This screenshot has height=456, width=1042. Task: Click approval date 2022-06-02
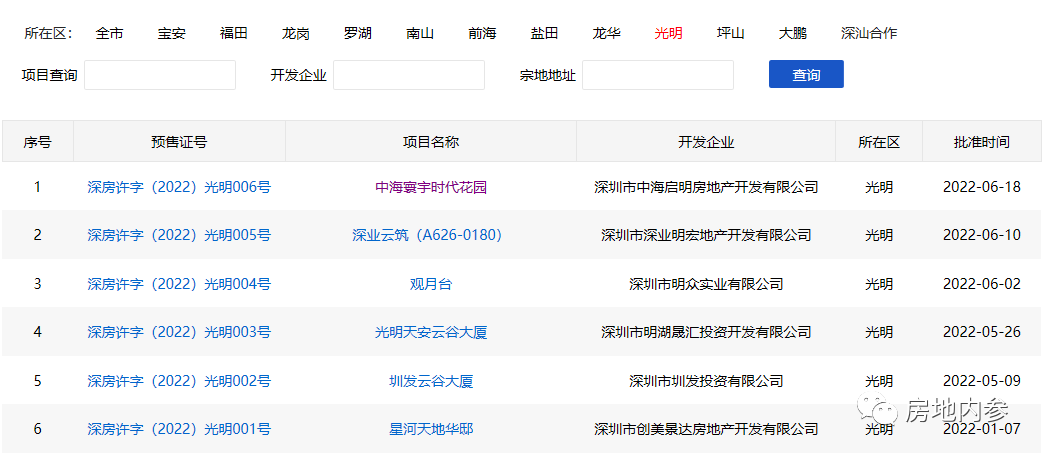pyautogui.click(x=982, y=284)
